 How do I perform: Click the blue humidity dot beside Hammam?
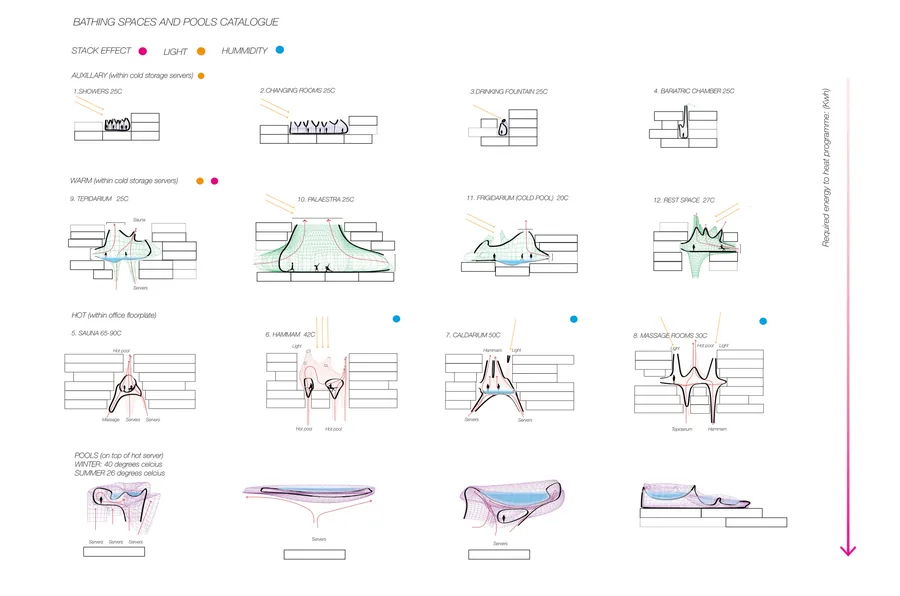coord(396,319)
